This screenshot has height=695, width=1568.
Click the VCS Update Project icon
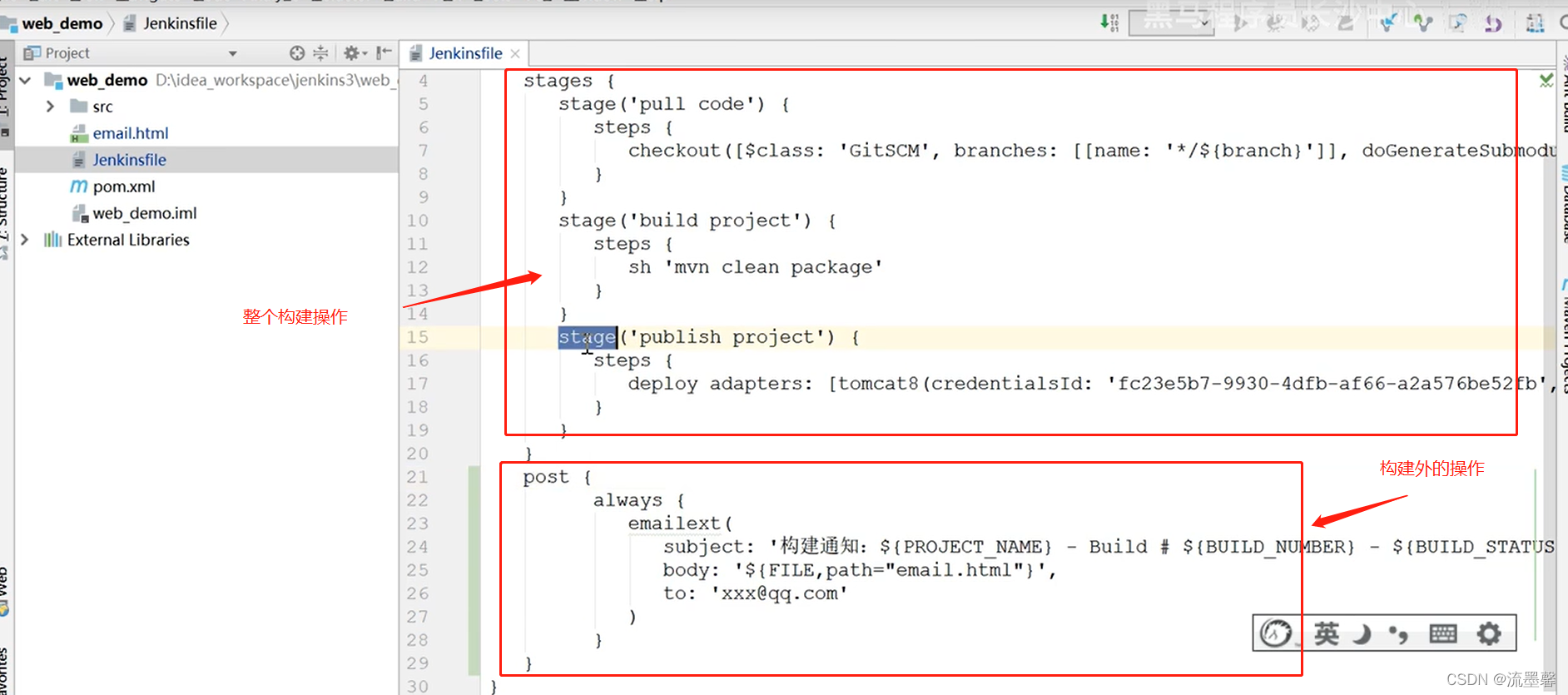point(1387,23)
